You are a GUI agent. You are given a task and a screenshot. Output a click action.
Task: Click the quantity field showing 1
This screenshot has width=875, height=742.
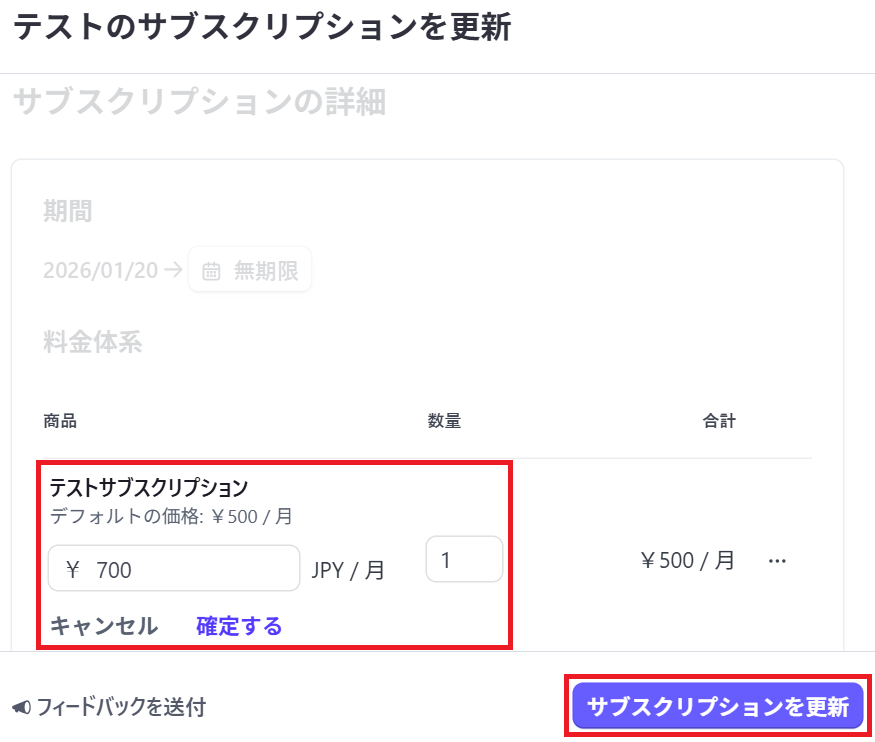click(x=464, y=559)
